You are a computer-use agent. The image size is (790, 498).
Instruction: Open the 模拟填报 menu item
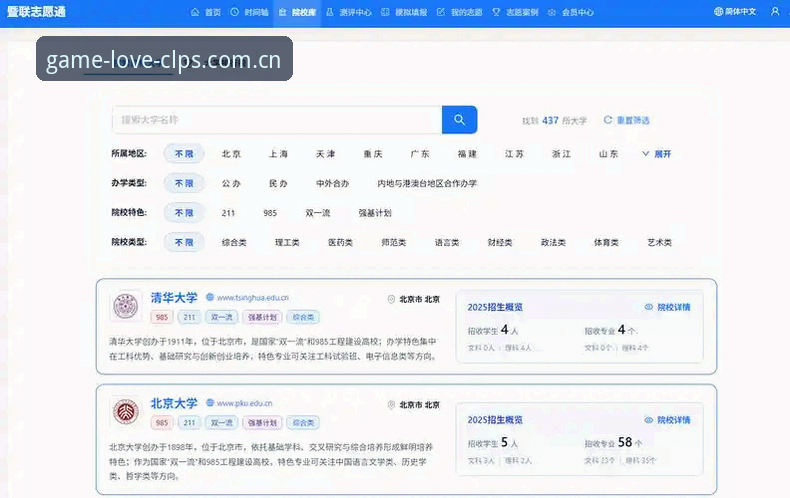point(404,12)
